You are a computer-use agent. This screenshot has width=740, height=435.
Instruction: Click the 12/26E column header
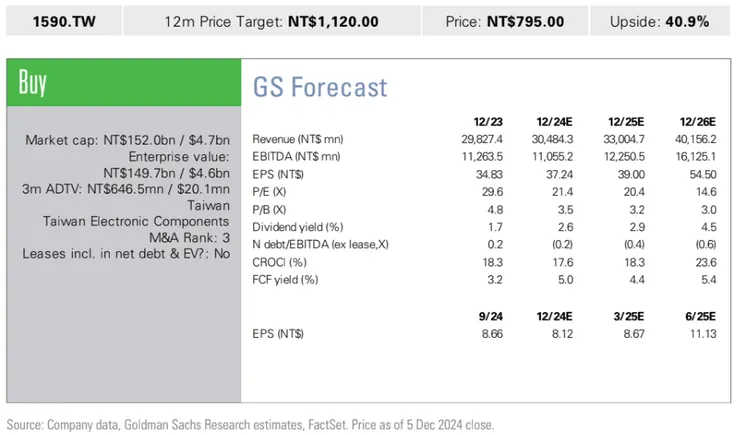(x=698, y=122)
